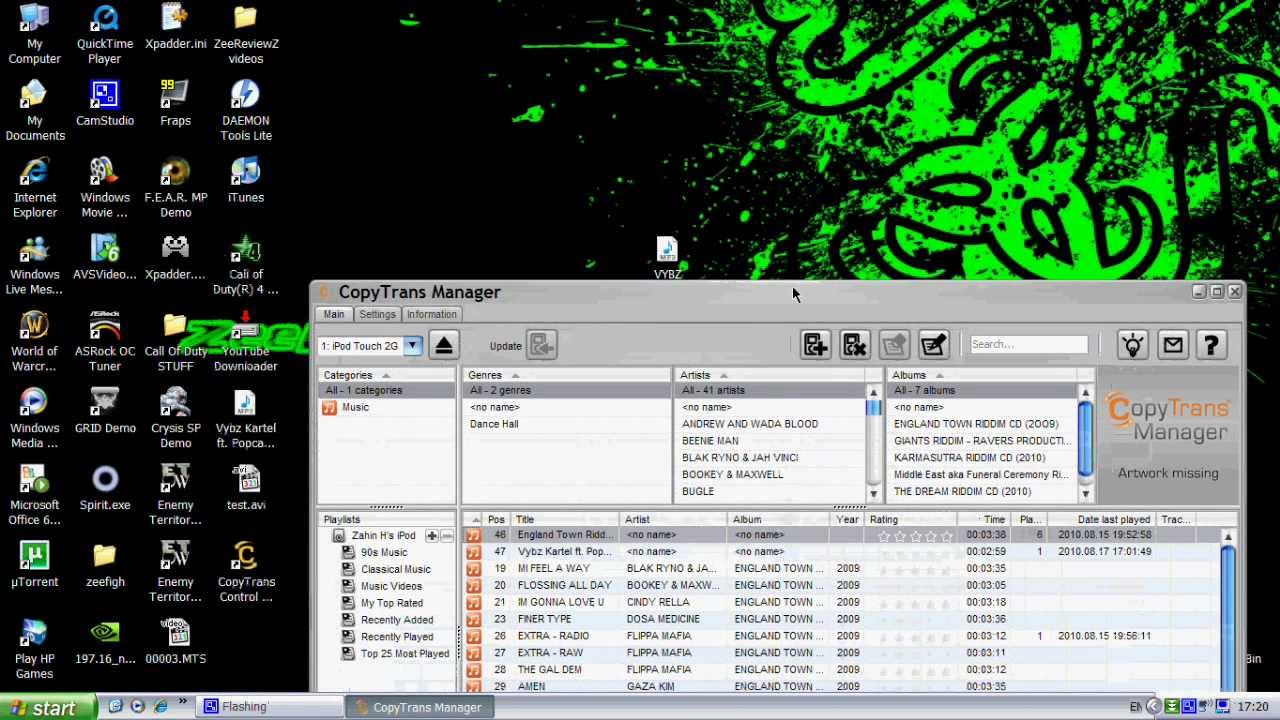The width and height of the screenshot is (1280, 720).
Task: Sort the track list by Year column
Action: (x=847, y=520)
